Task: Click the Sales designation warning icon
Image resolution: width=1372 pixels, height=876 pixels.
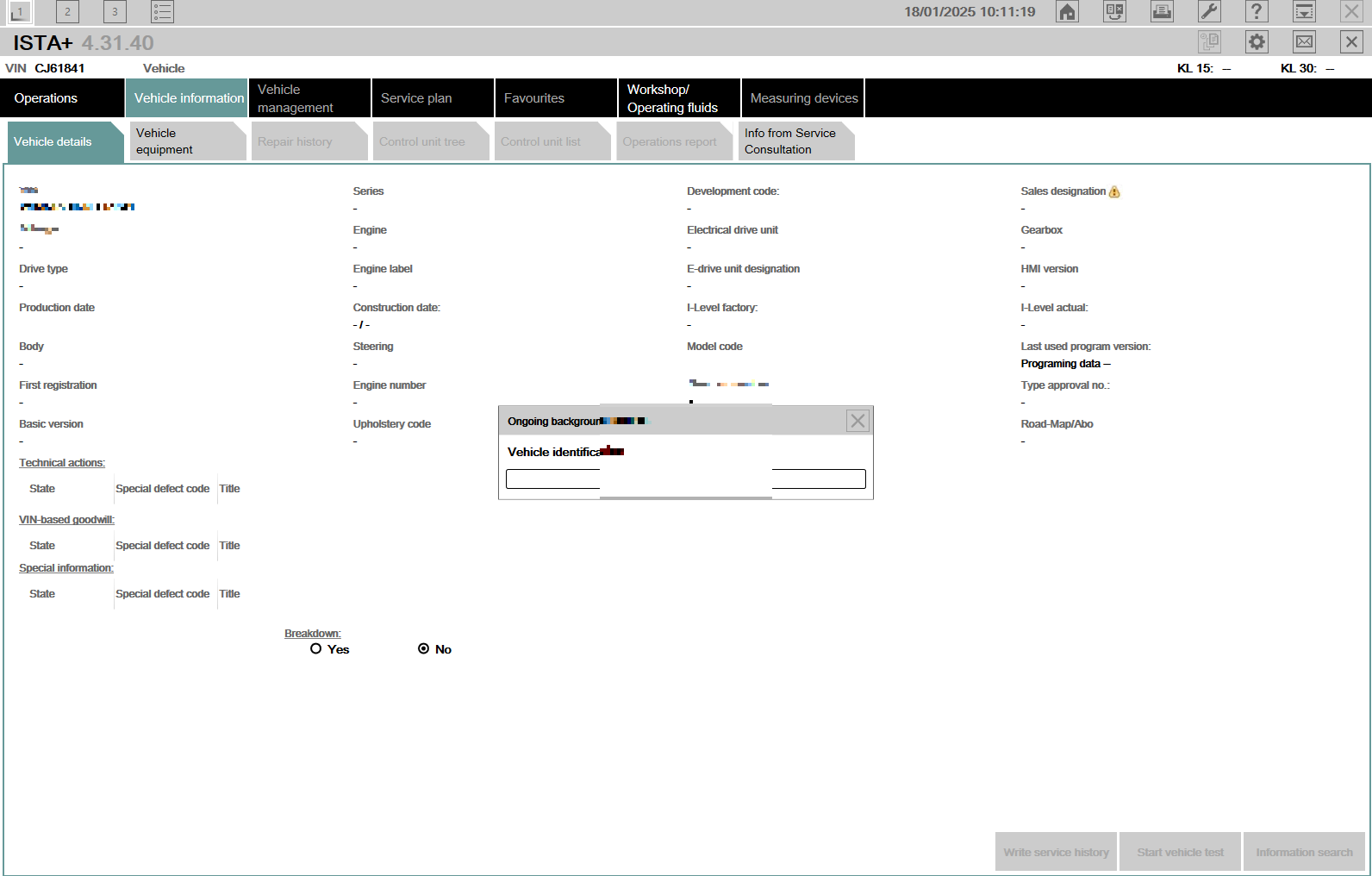Action: click(1115, 192)
